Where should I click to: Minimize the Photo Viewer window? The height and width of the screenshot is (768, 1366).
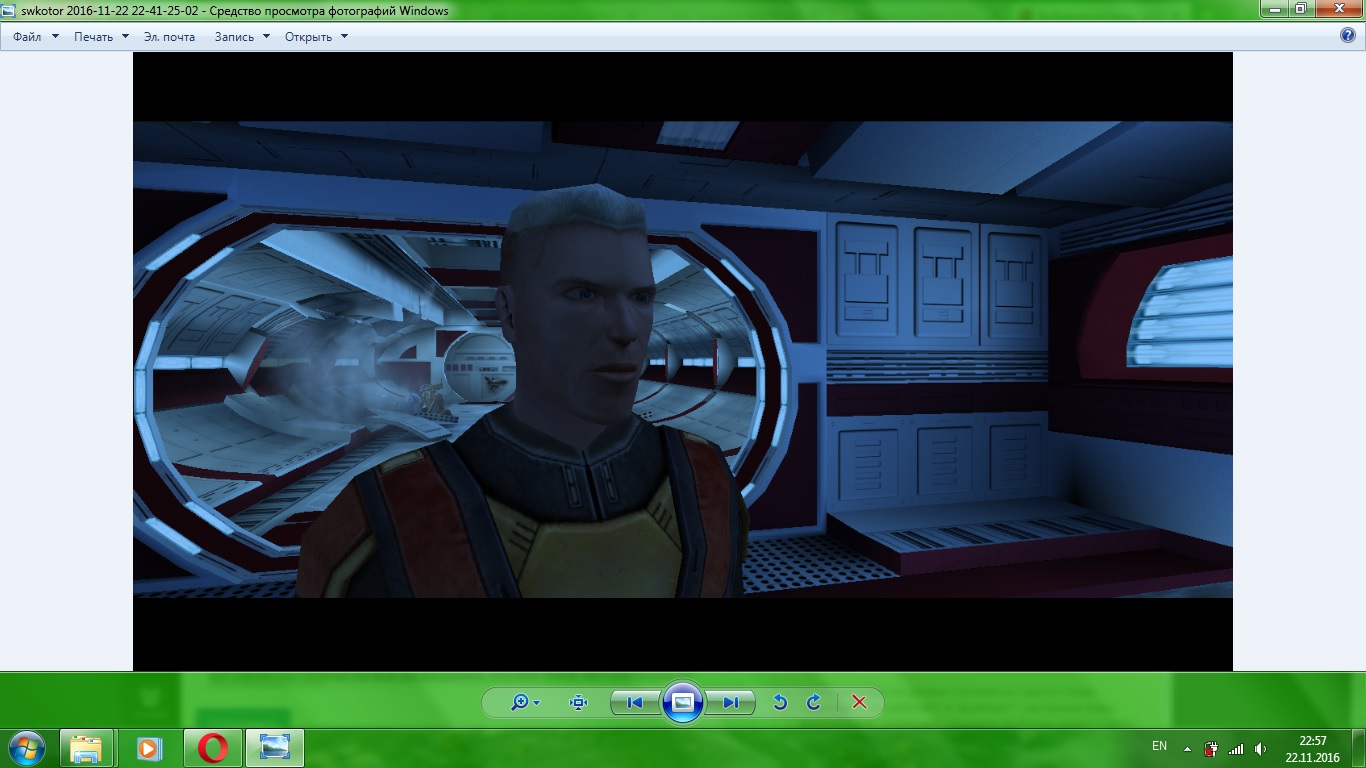pos(1273,9)
